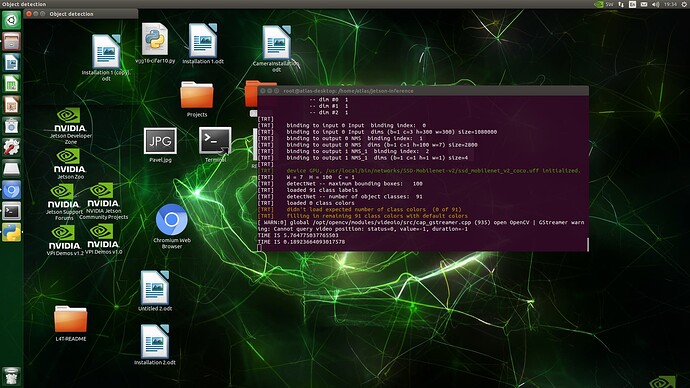Click the orange folder behind the terminal
Screen dimensions: 690x388
(251, 93)
